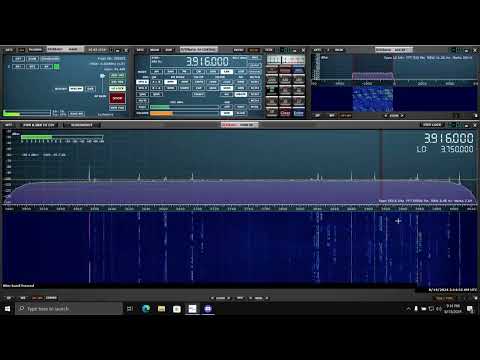Select the red-and-white center tab of the main spectrum title bar
This screenshot has width=480, height=360.
(239, 125)
